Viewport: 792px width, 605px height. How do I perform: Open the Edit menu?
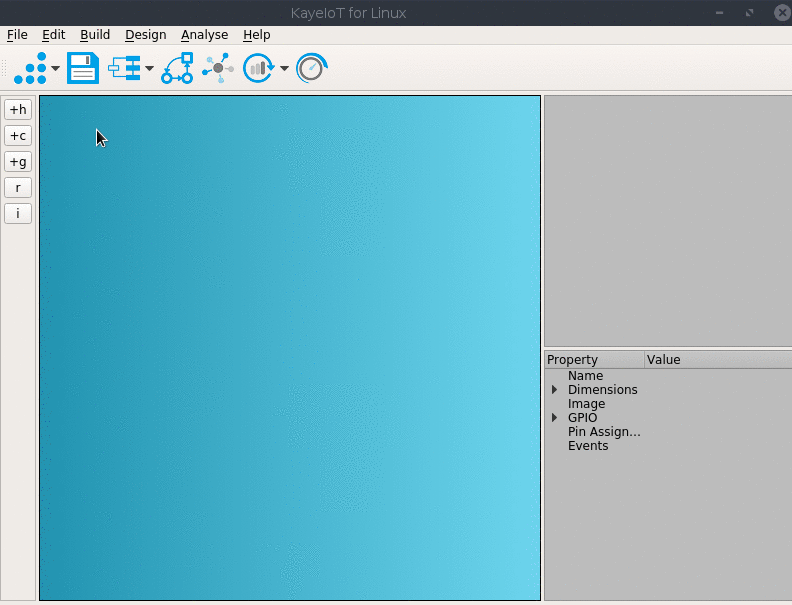pos(54,35)
